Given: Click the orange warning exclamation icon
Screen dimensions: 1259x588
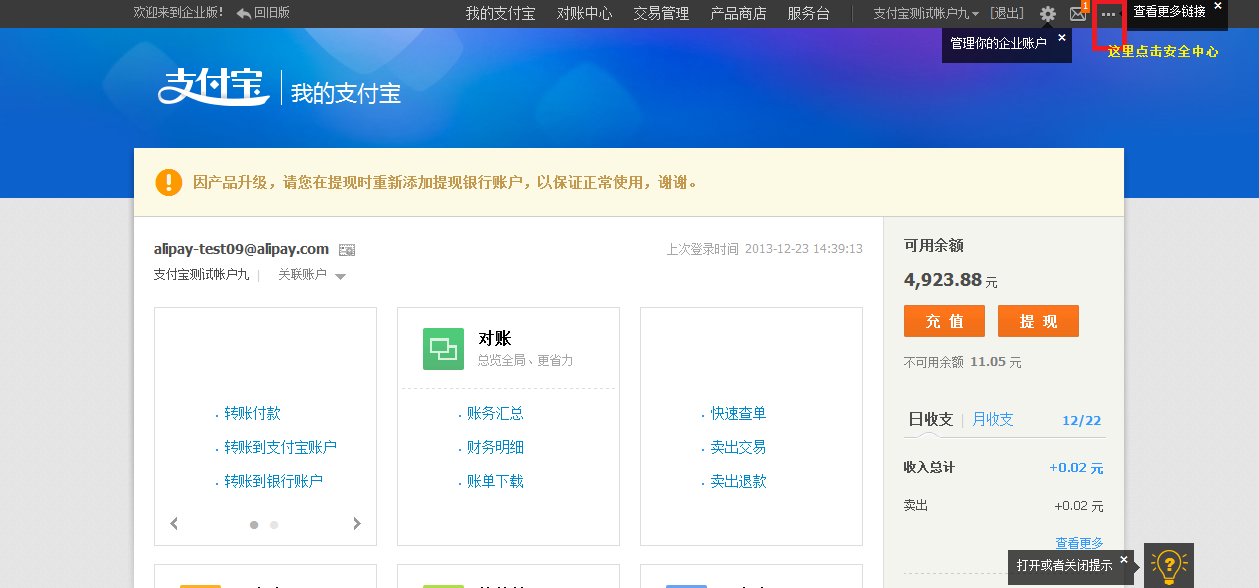Looking at the screenshot, I should [x=169, y=182].
